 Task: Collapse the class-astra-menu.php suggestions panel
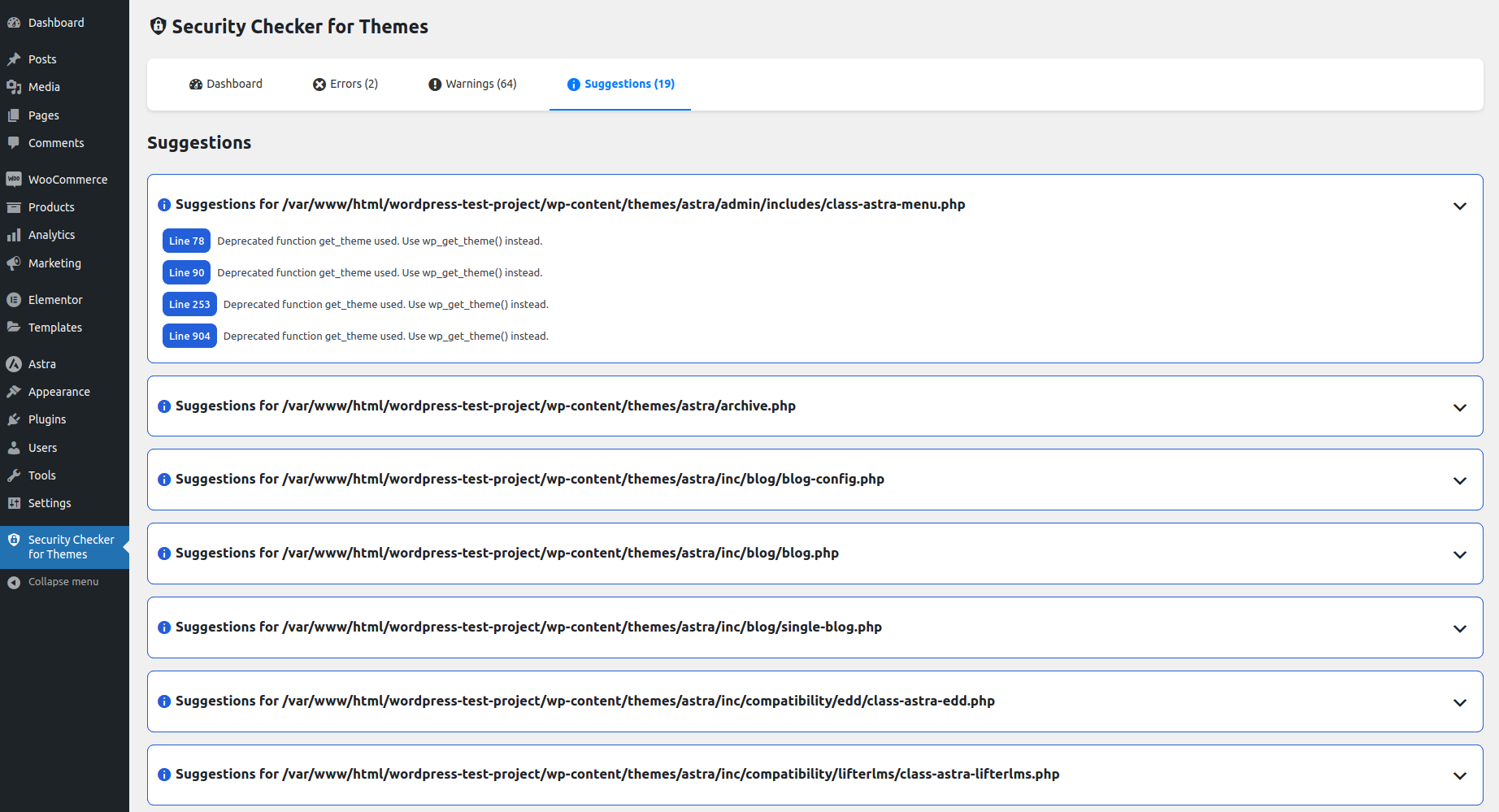tap(1460, 206)
